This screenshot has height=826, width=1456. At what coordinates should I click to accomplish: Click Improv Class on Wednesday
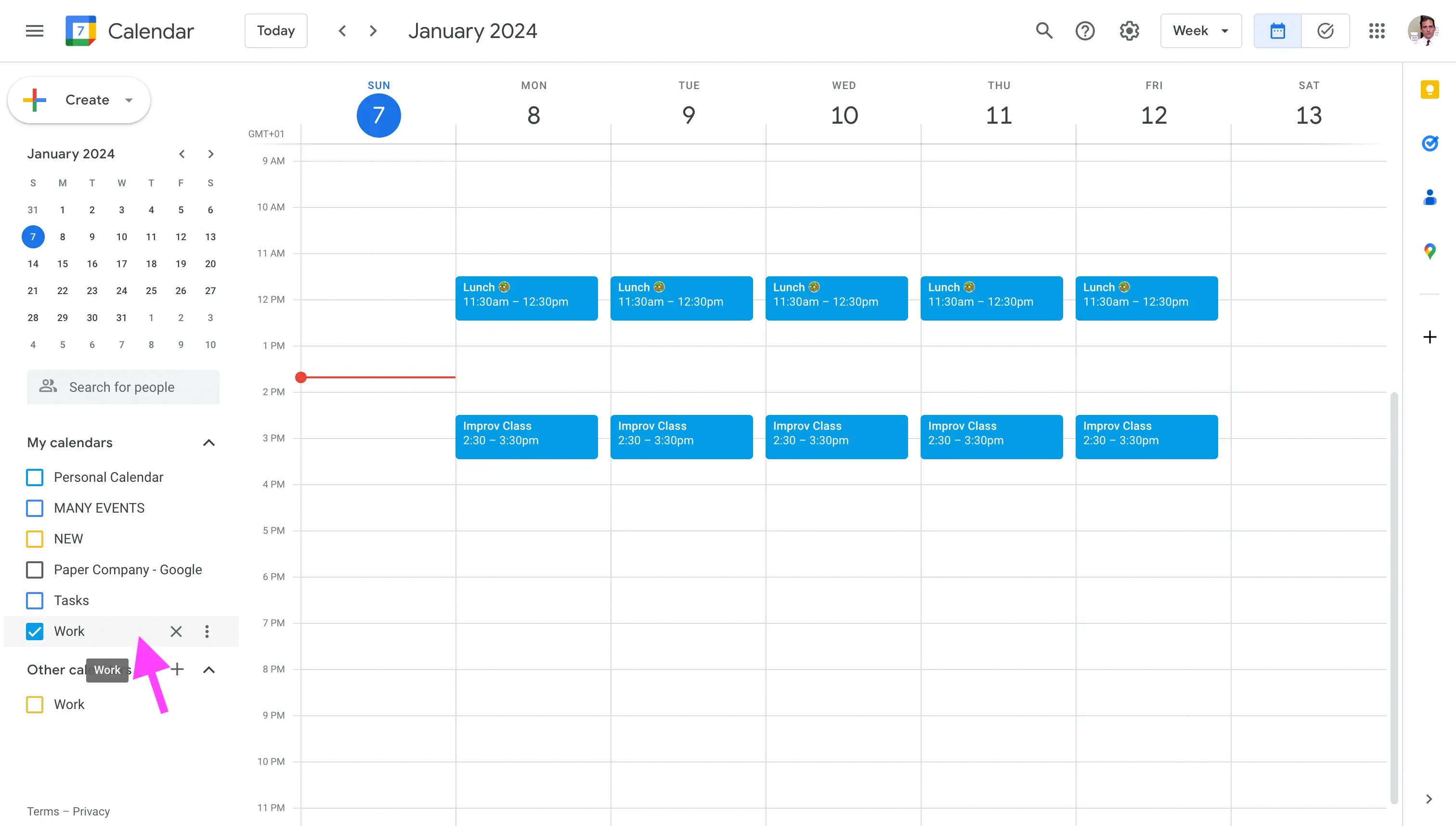(837, 436)
